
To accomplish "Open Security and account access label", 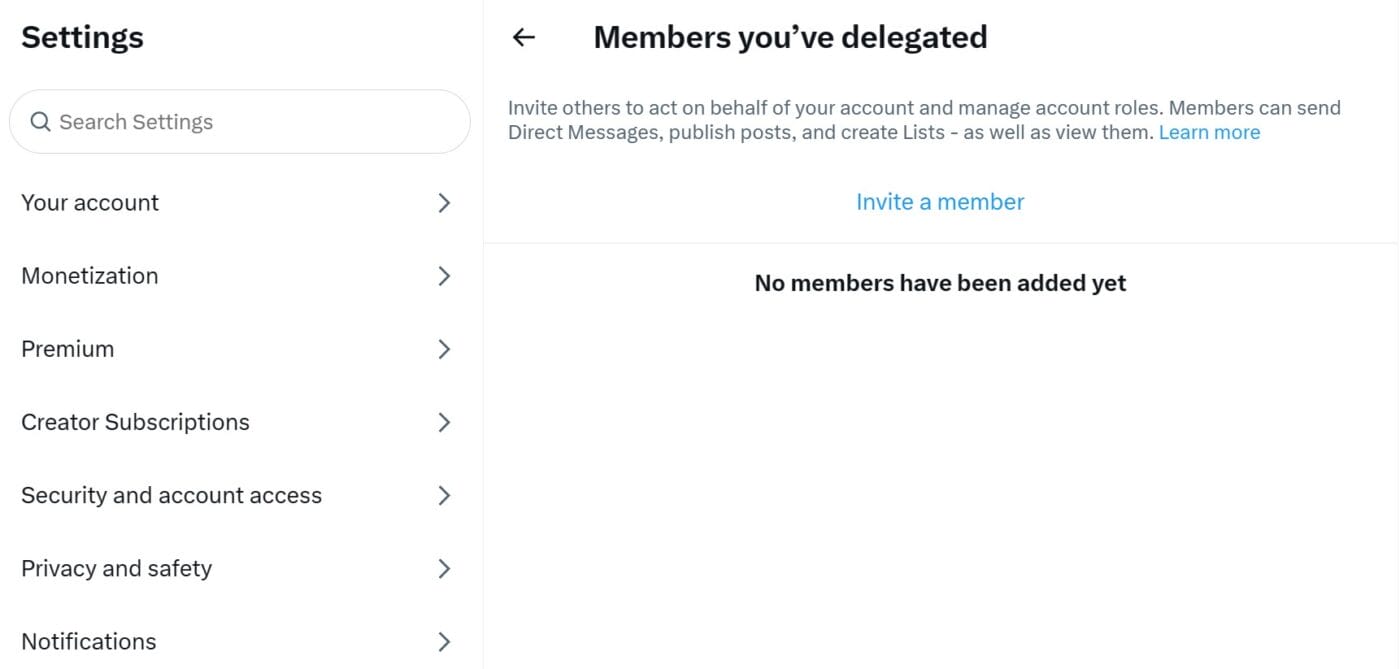I will click(171, 495).
